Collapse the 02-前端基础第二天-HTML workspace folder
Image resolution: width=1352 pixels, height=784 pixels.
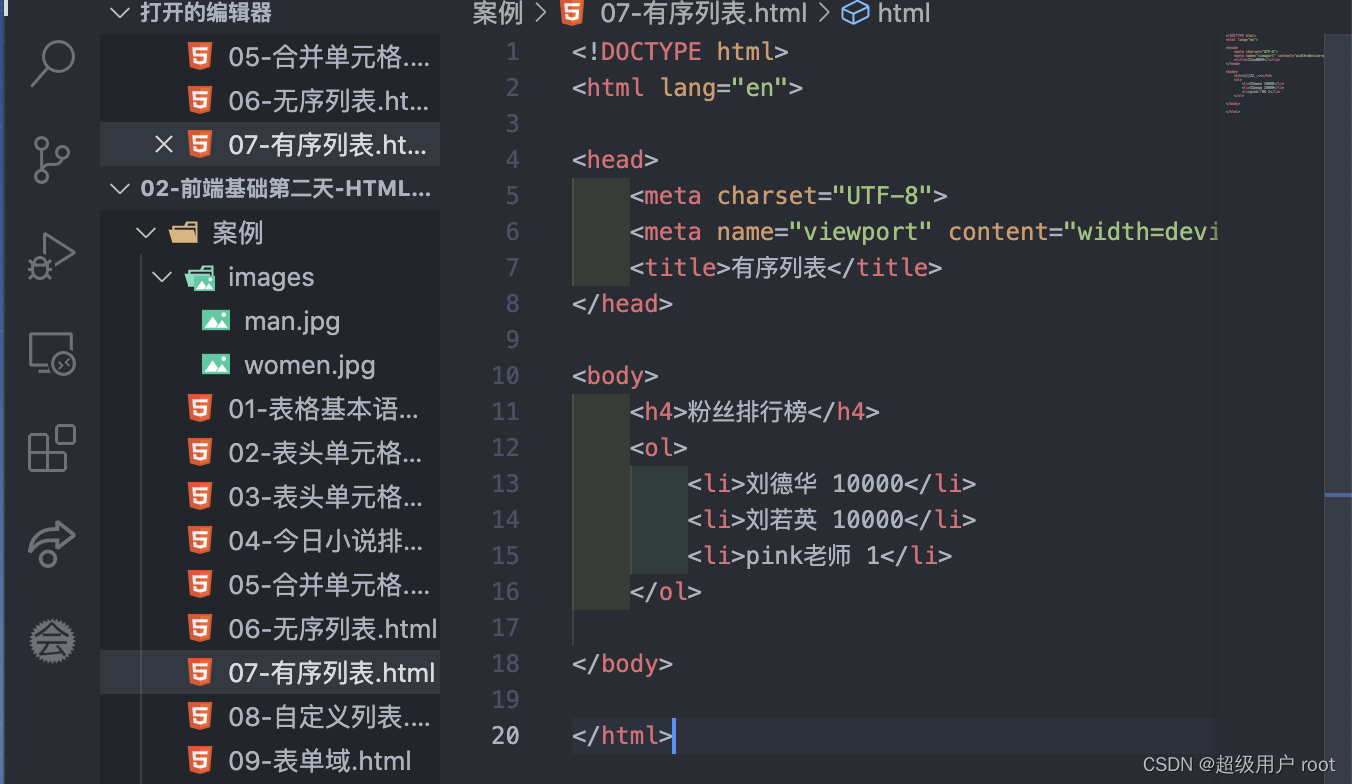[x=120, y=189]
